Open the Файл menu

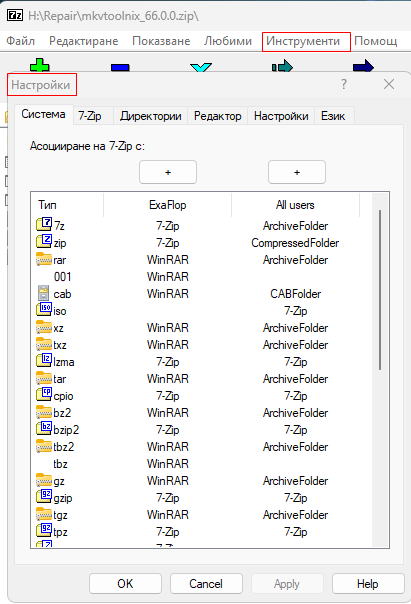20,41
